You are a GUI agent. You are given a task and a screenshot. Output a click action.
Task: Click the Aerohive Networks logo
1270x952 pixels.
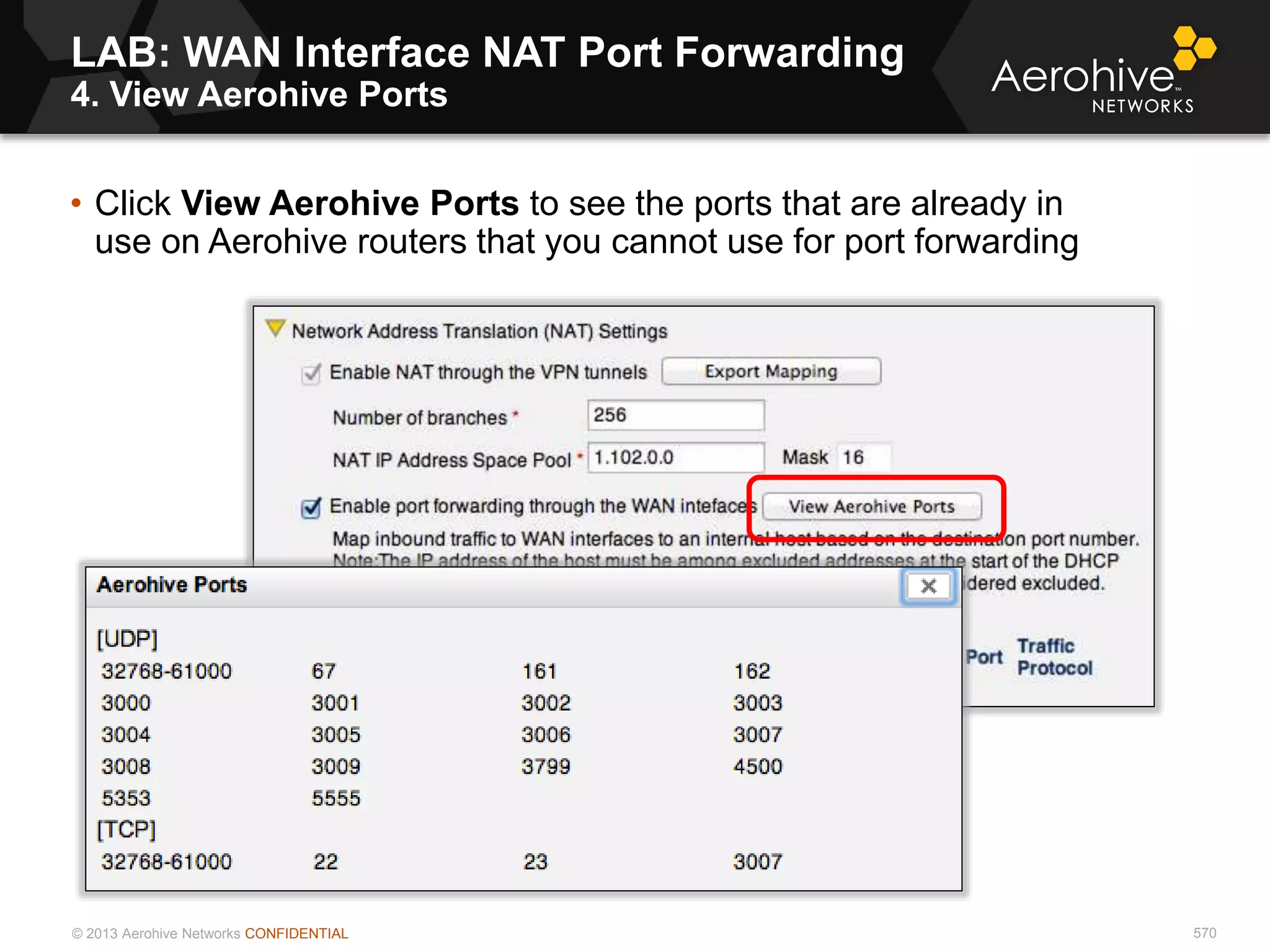[x=1103, y=69]
